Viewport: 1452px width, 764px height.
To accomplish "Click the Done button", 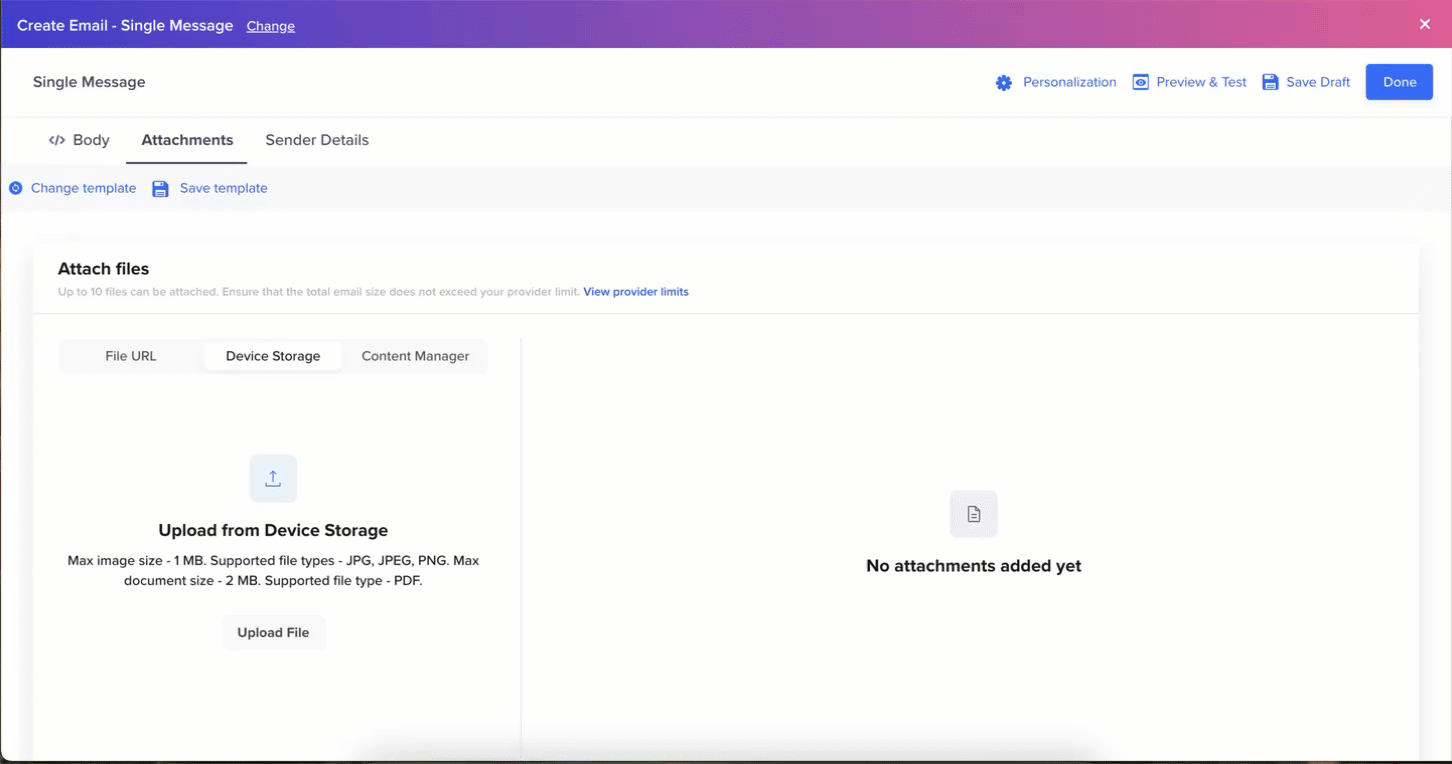I will pos(1399,82).
